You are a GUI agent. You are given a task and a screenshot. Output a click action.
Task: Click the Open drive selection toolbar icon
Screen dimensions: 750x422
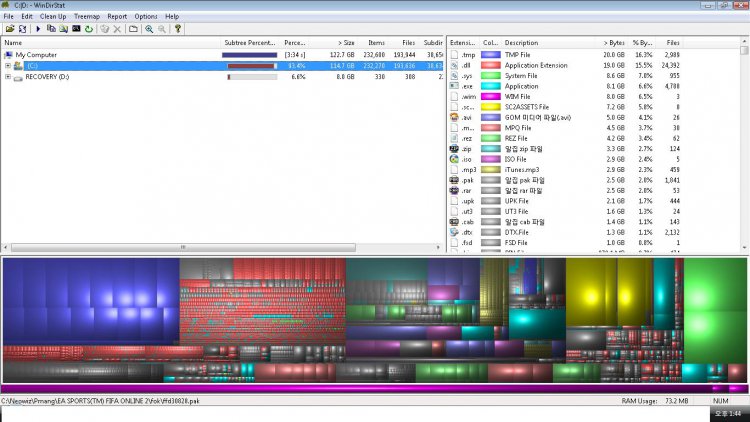click(x=10, y=29)
